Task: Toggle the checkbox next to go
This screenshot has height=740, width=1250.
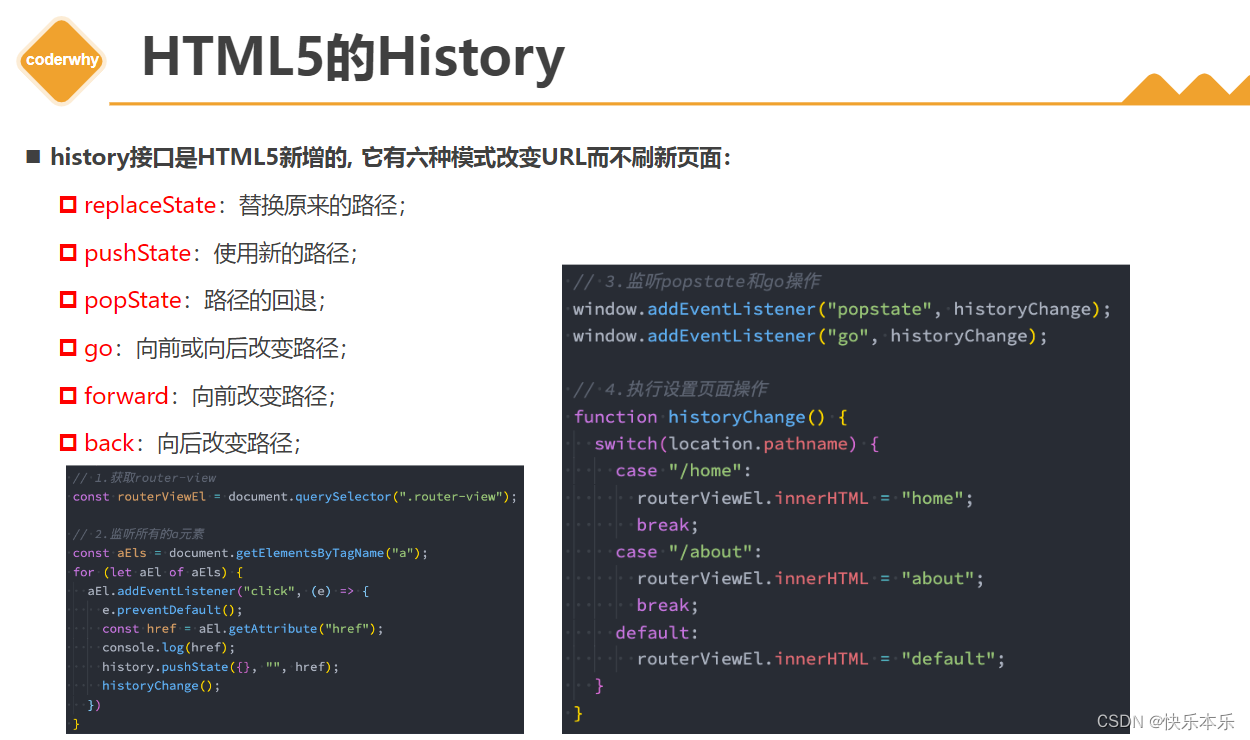Action: pyautogui.click(x=67, y=348)
